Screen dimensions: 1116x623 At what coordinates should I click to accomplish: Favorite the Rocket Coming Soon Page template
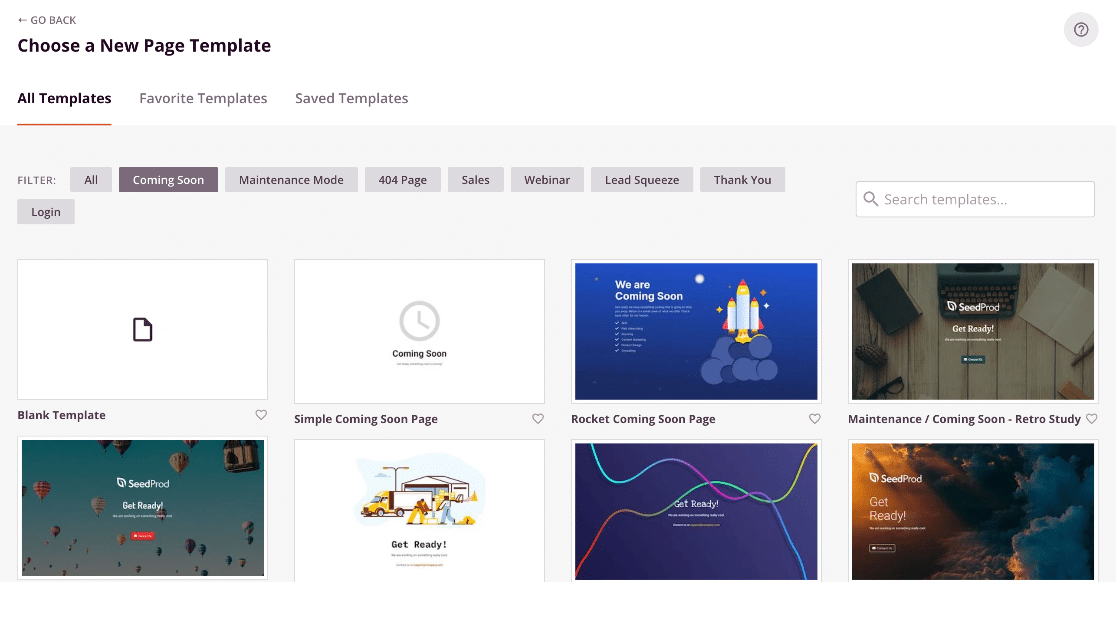(x=814, y=419)
